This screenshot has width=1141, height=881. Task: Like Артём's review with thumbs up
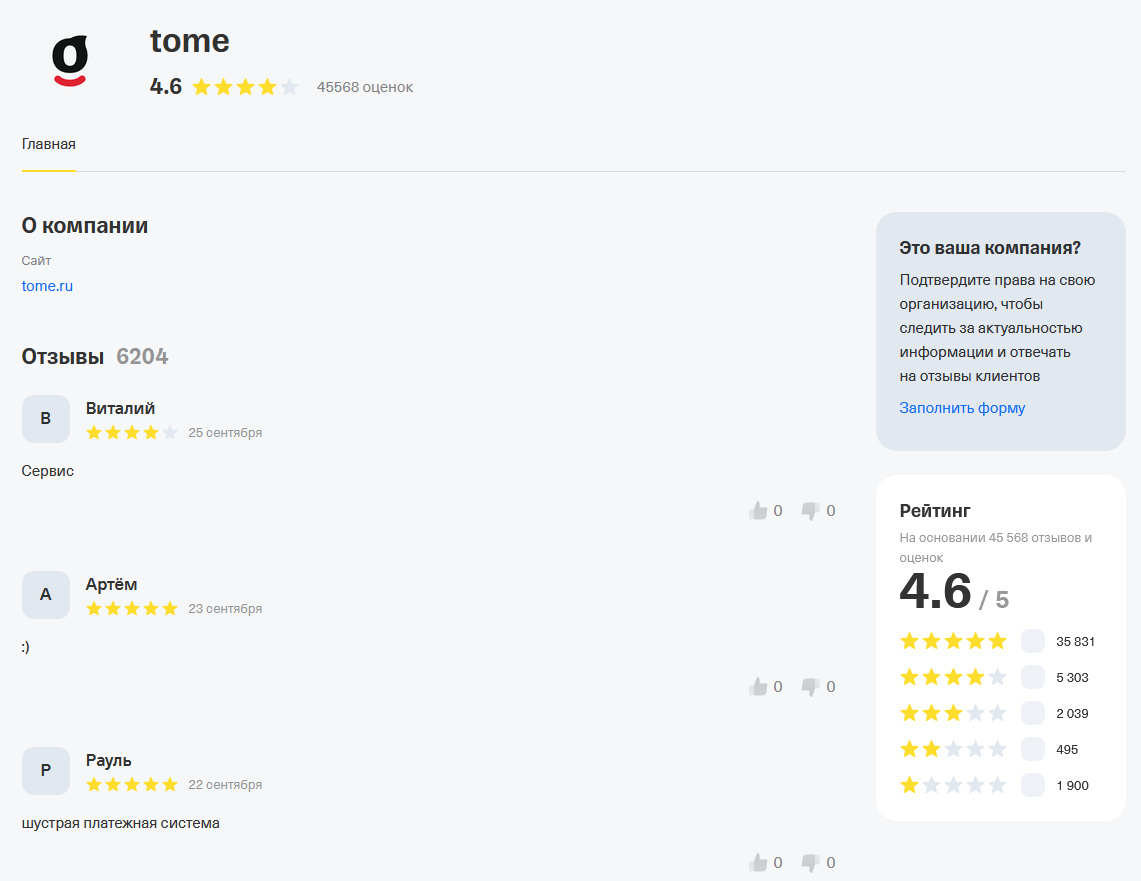point(758,687)
